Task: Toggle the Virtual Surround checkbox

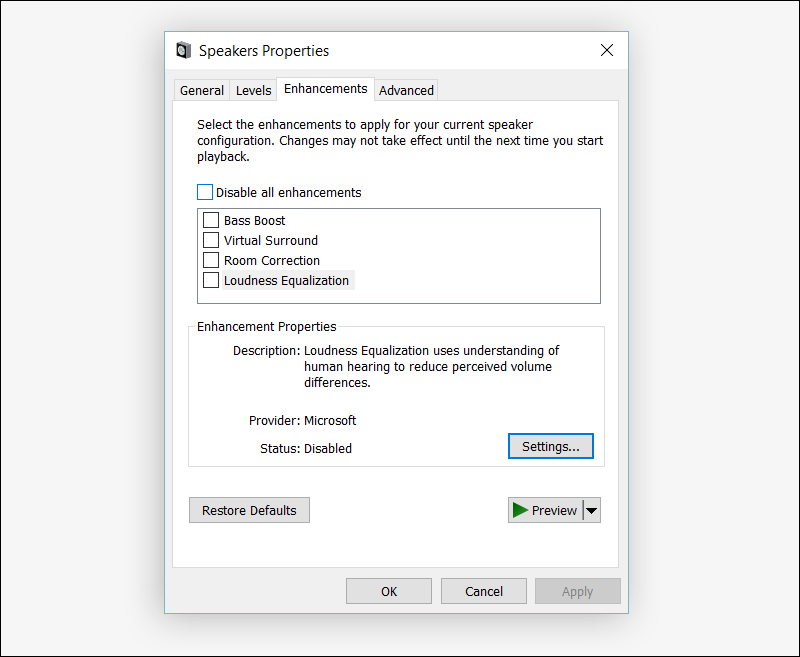Action: click(x=211, y=240)
